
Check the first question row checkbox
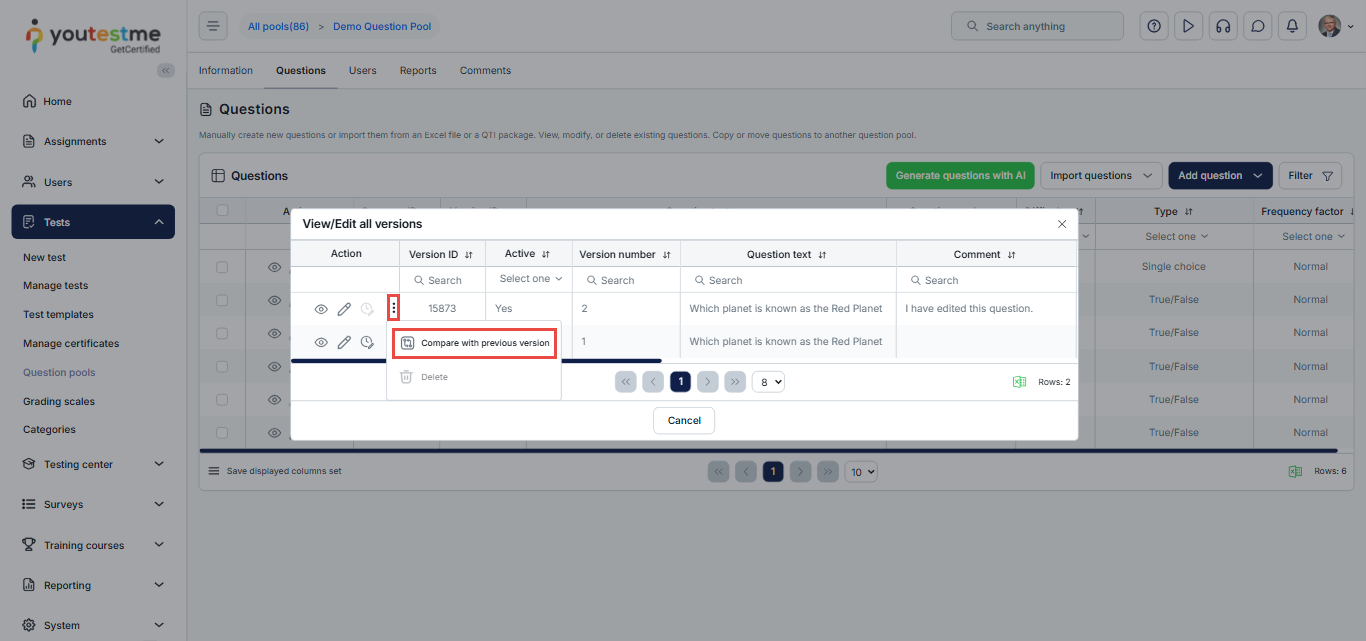click(223, 267)
